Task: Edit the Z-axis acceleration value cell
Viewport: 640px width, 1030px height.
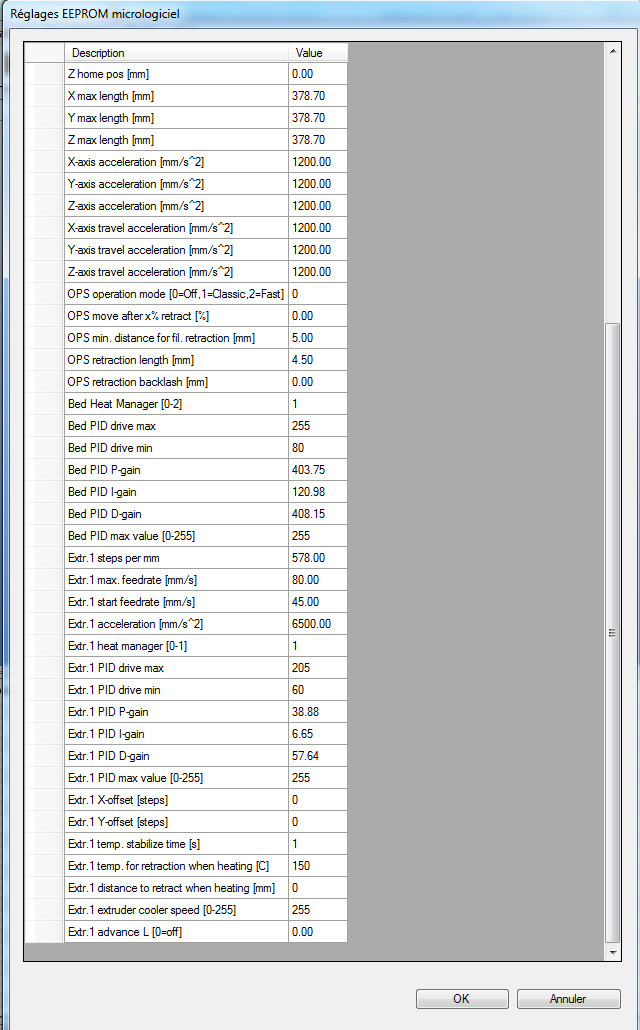Action: pyautogui.click(x=318, y=206)
